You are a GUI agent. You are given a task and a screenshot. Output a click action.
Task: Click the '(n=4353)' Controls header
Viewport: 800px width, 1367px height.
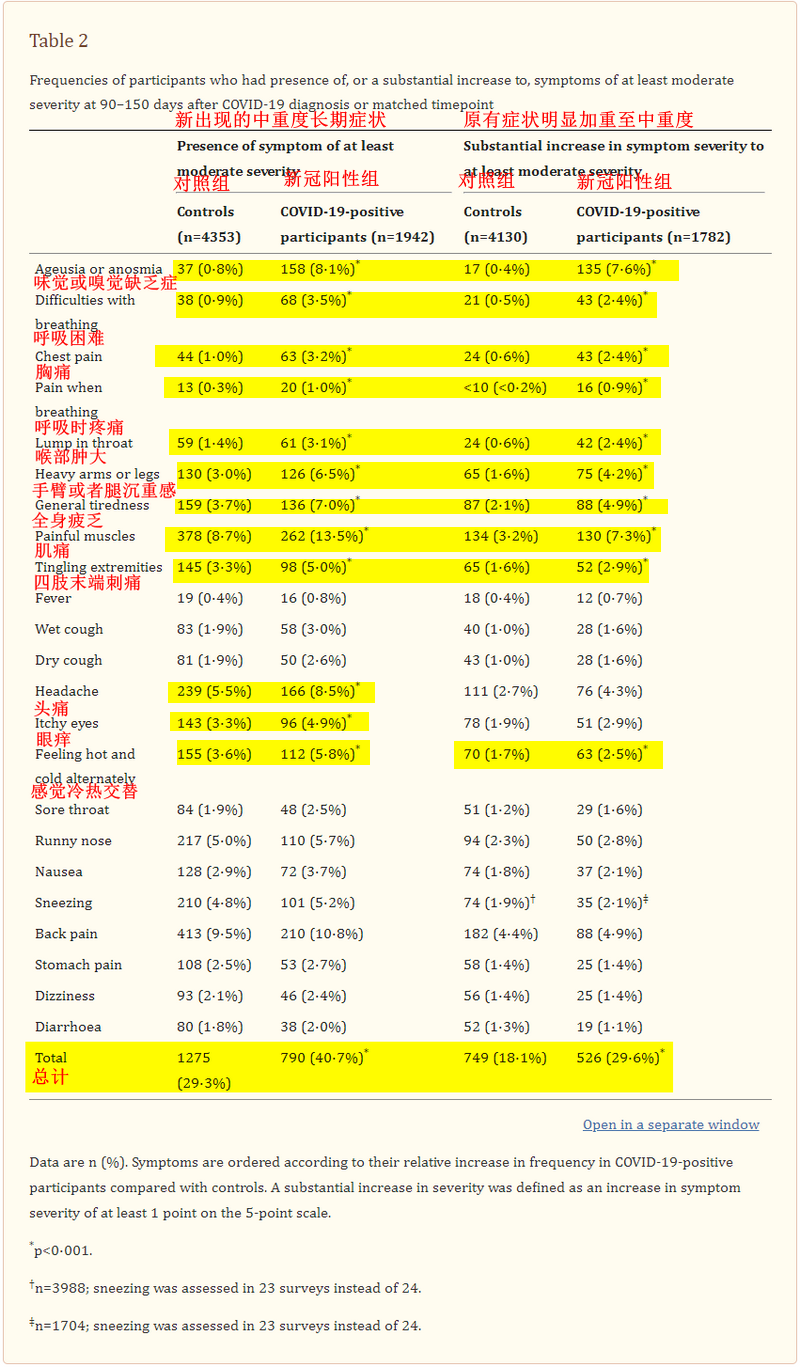[209, 237]
